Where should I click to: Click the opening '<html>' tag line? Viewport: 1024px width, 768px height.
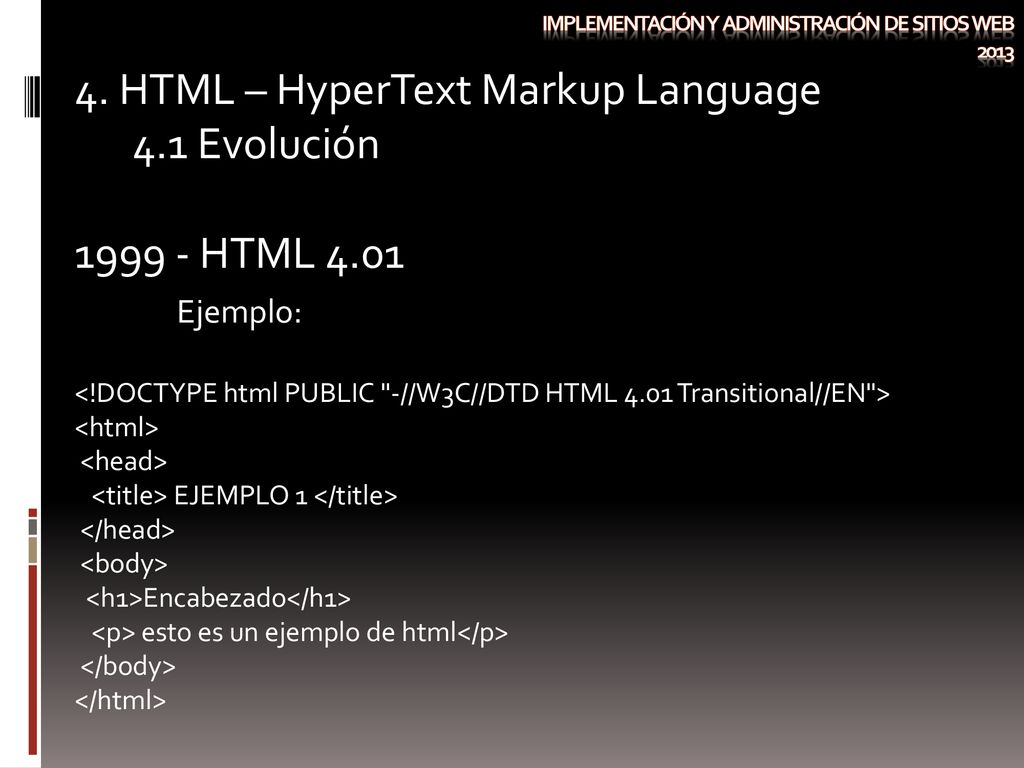point(117,428)
